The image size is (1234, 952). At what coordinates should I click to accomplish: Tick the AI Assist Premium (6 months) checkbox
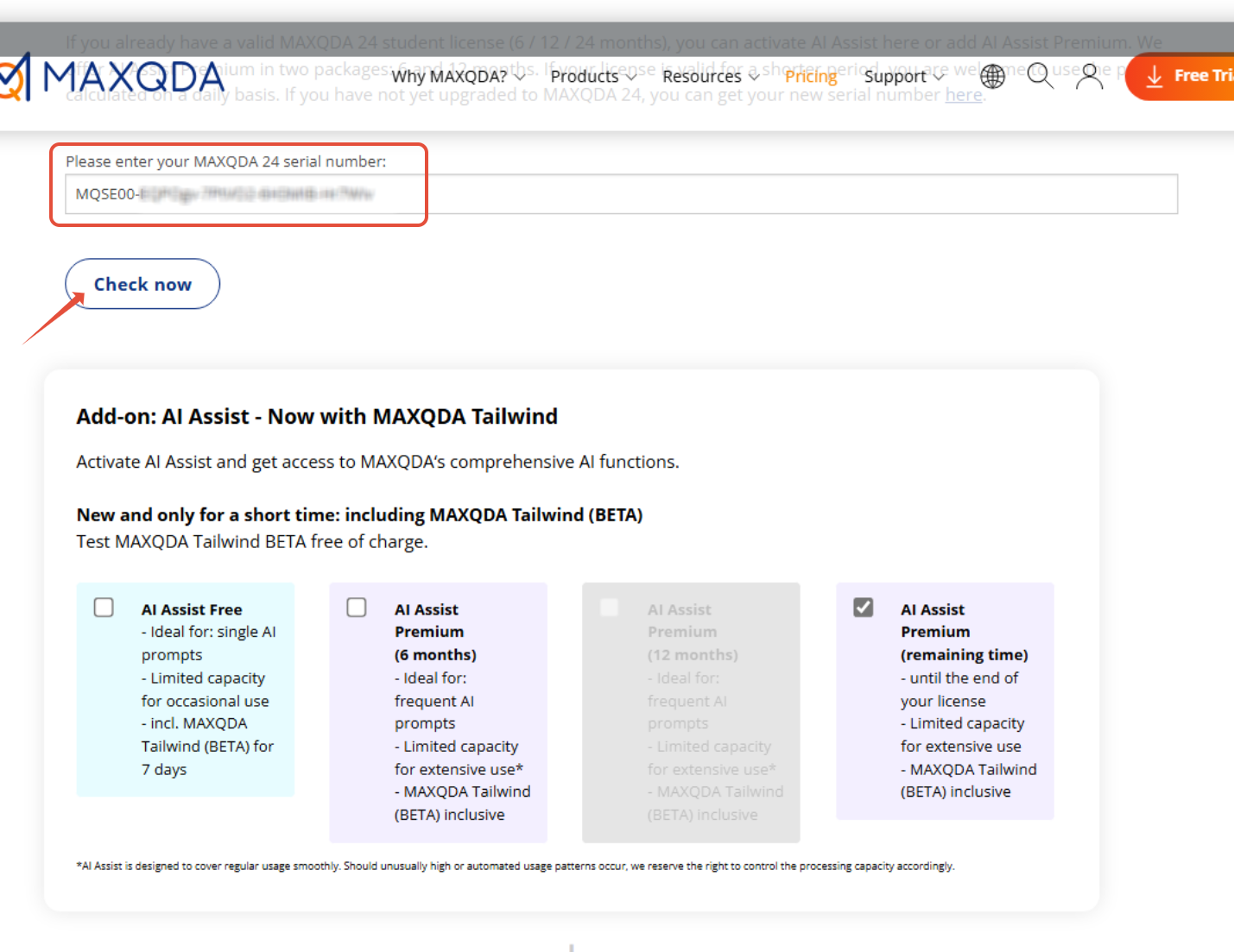(357, 608)
